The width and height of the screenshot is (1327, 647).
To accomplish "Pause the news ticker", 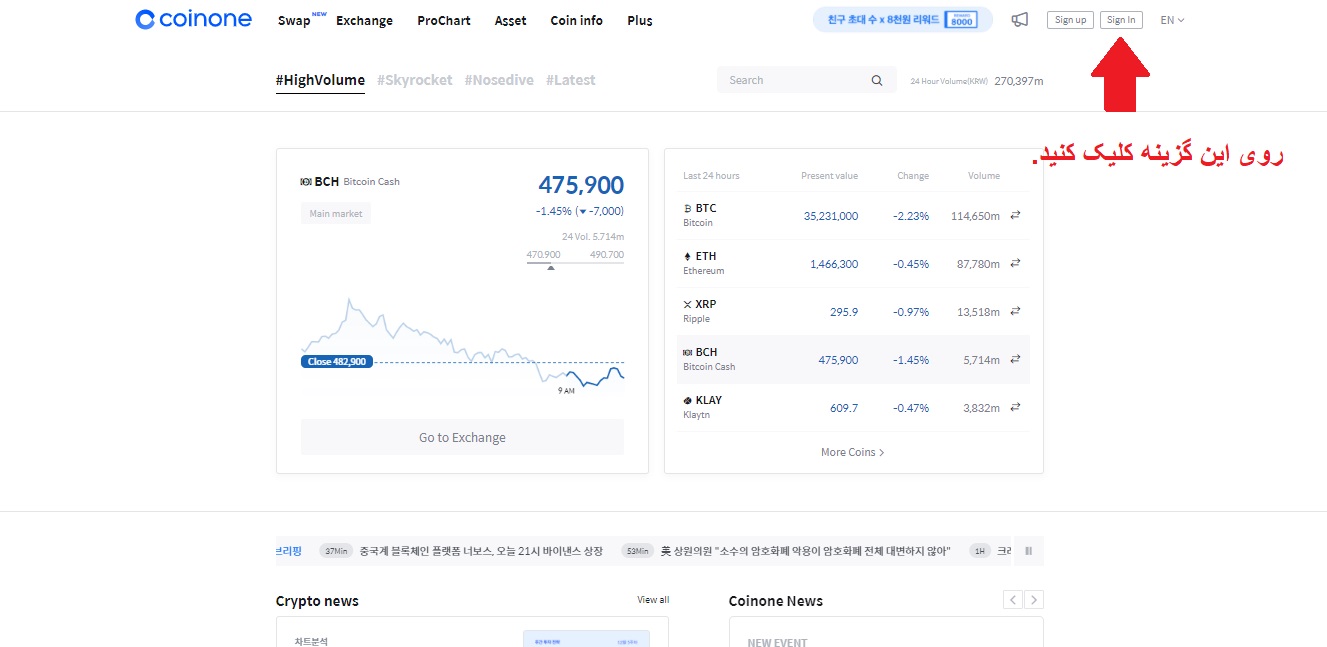I will tap(1028, 550).
